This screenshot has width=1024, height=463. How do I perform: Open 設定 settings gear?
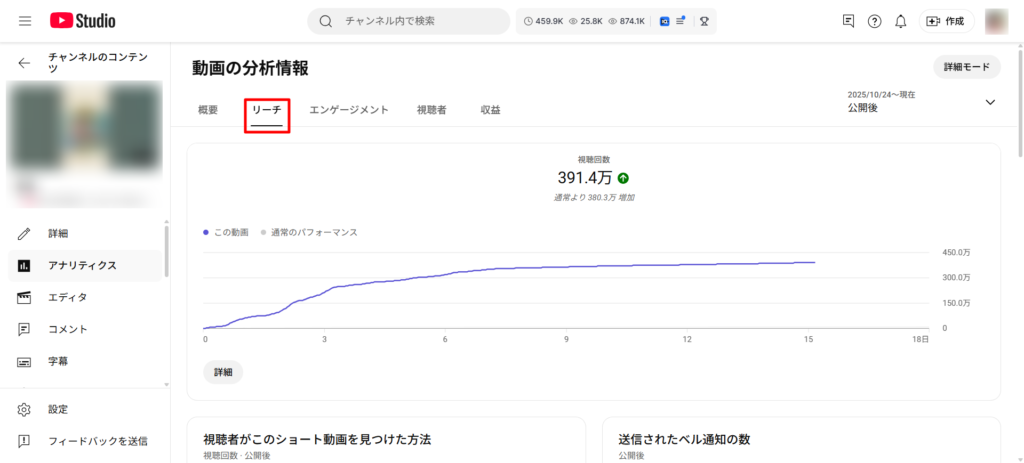(x=58, y=409)
